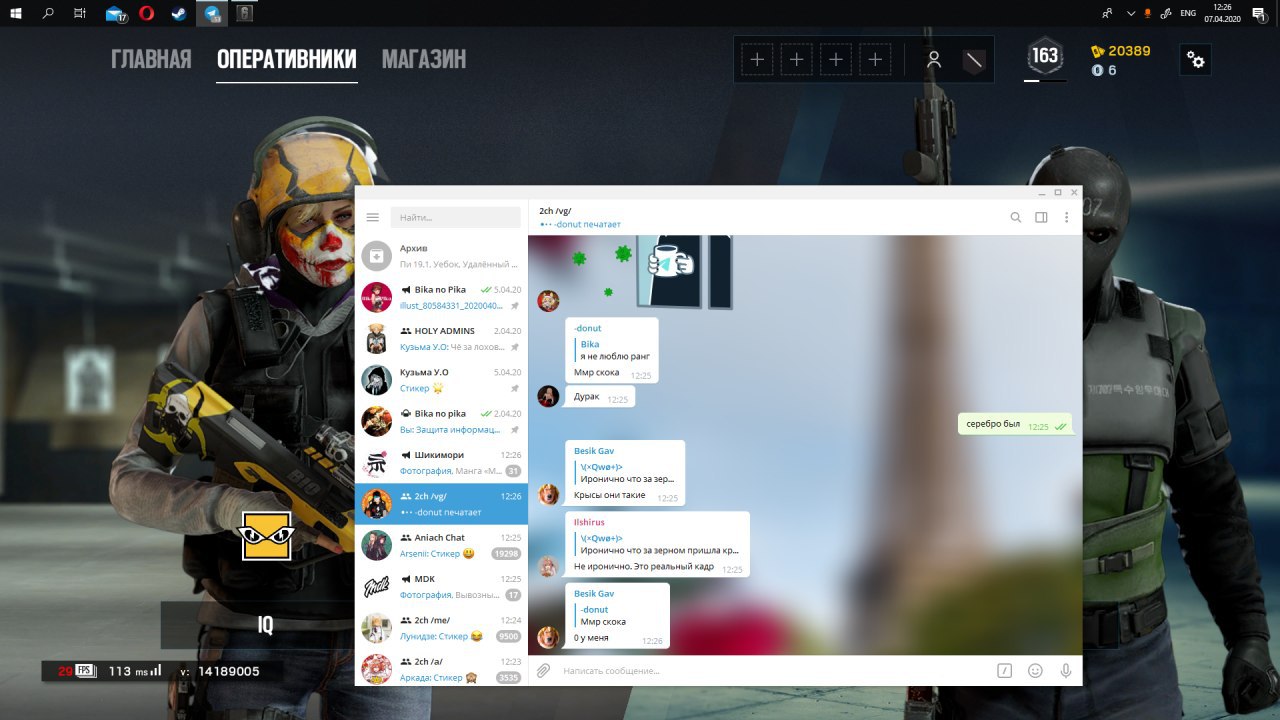Switch to the ГЛАВНАЯ tab
The height and width of the screenshot is (720, 1280).
[x=151, y=60]
